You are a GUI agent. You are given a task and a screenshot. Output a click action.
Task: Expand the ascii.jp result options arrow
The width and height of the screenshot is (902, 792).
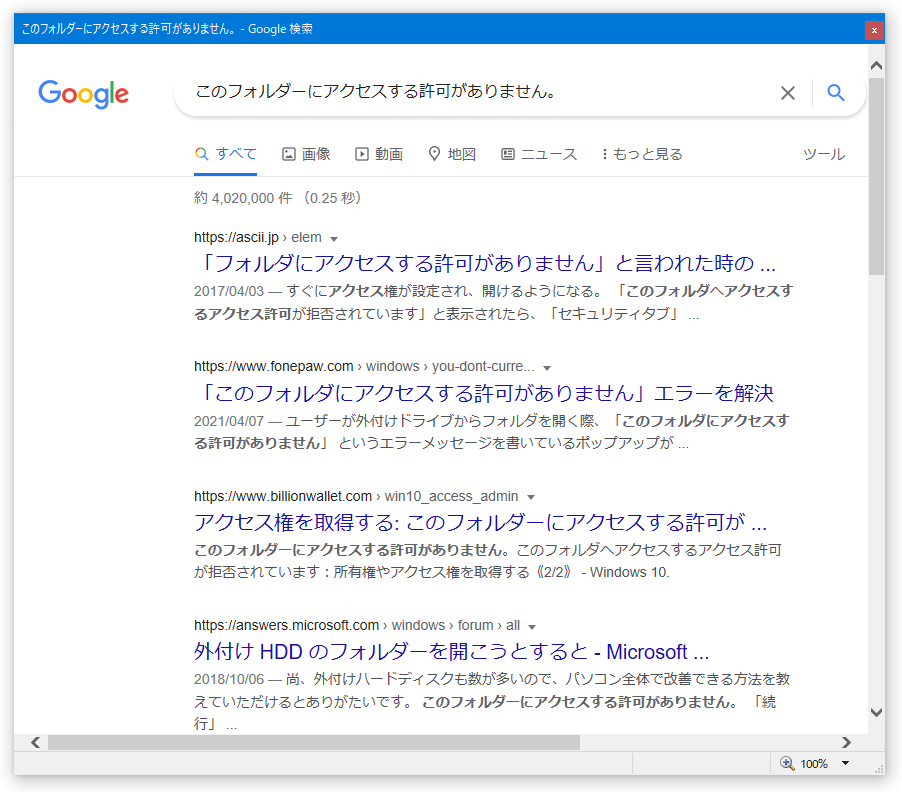[334, 239]
